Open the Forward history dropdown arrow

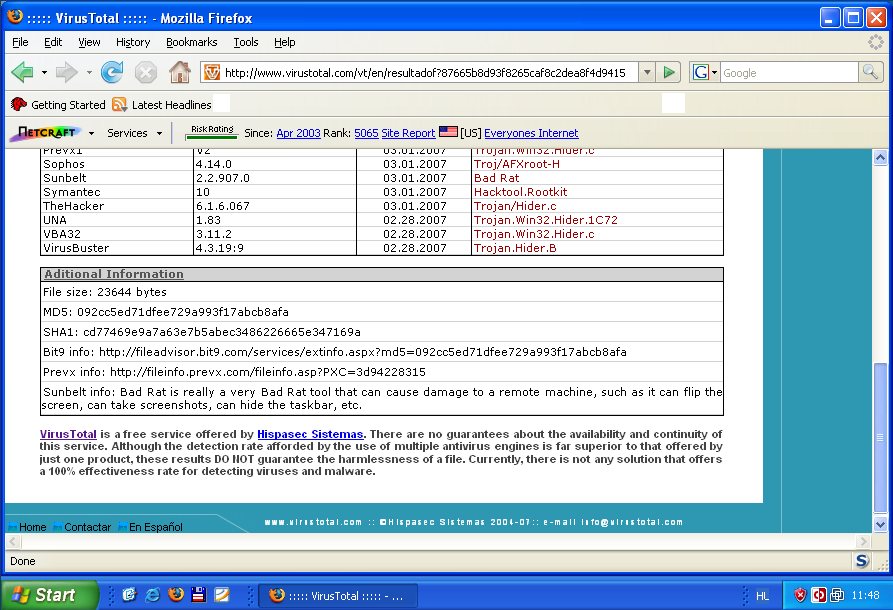[88, 72]
